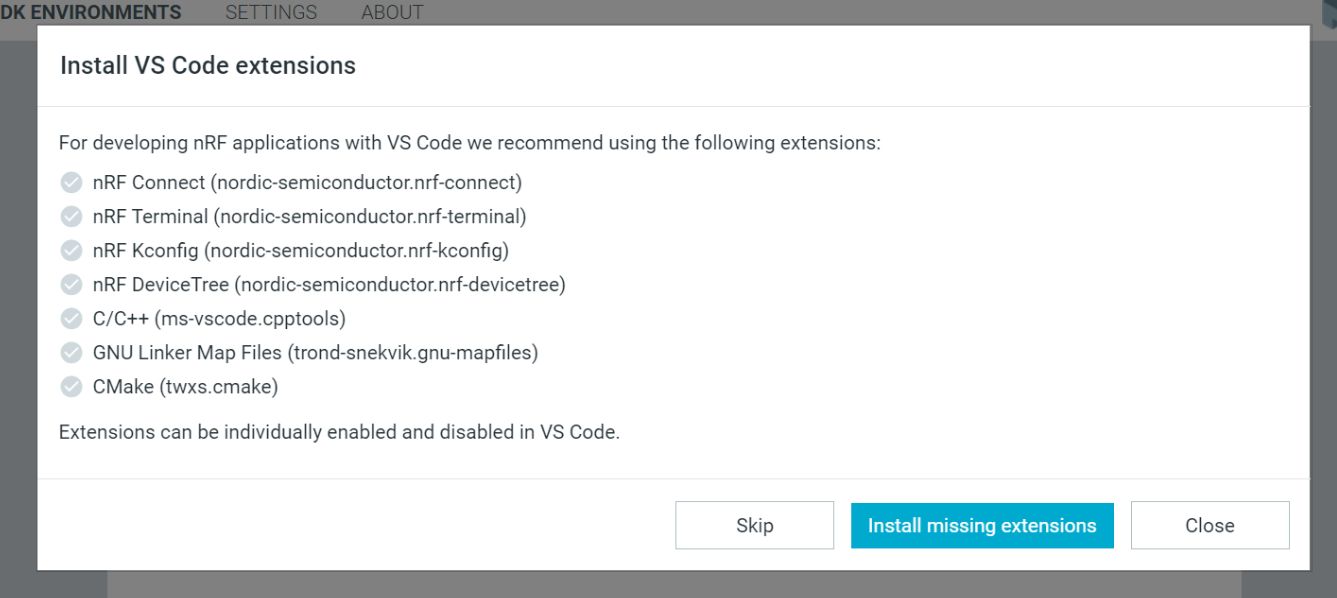Viewport: 1337px width, 598px height.
Task: Click the C/C++ ms-vscode.cpptools entry text
Action: tap(219, 318)
